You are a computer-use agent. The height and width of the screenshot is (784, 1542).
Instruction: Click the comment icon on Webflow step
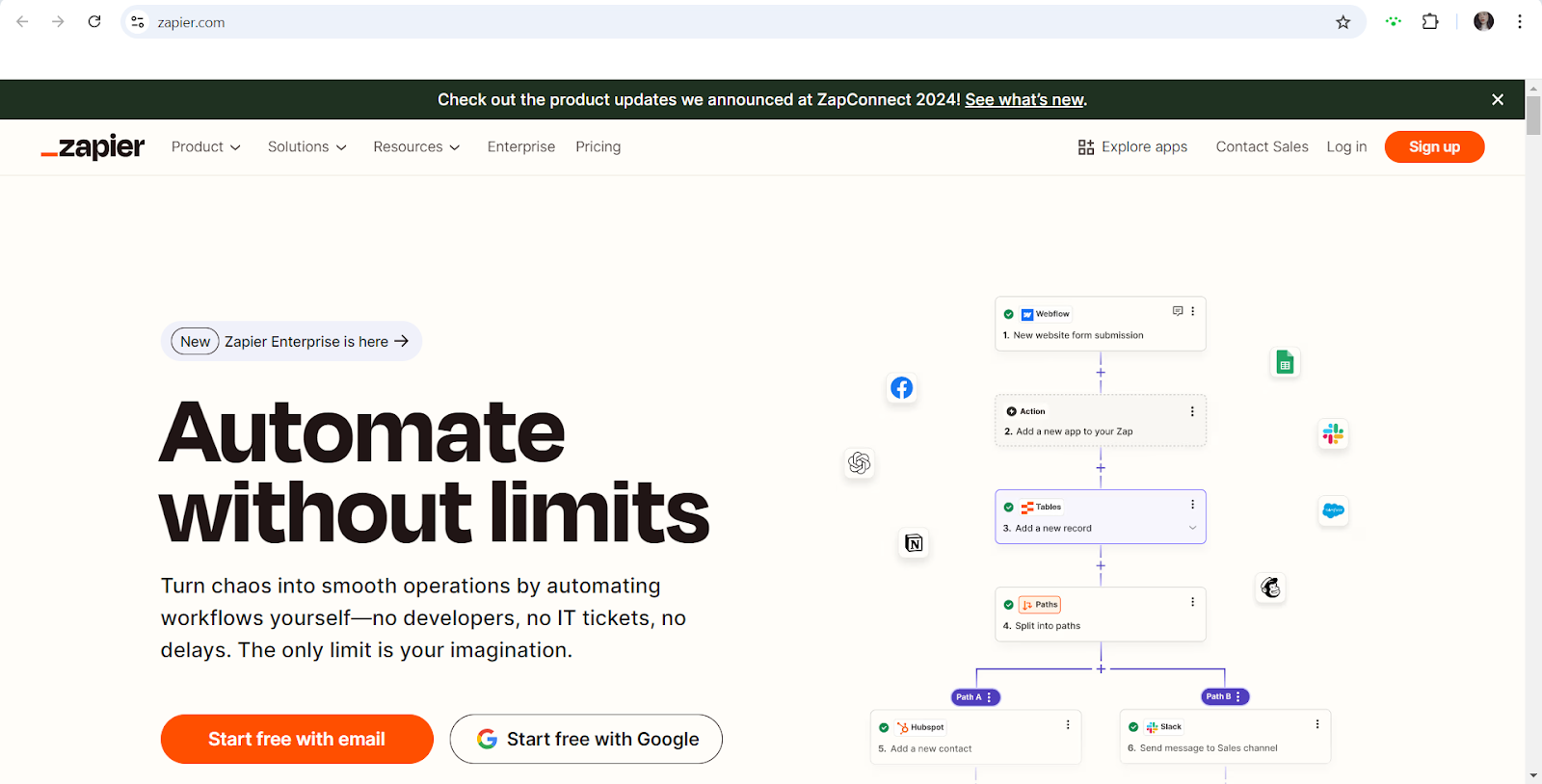click(x=1177, y=311)
